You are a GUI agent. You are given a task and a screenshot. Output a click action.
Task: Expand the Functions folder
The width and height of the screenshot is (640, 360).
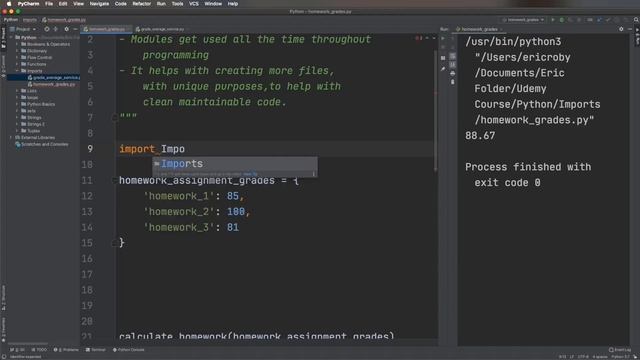click(x=17, y=64)
